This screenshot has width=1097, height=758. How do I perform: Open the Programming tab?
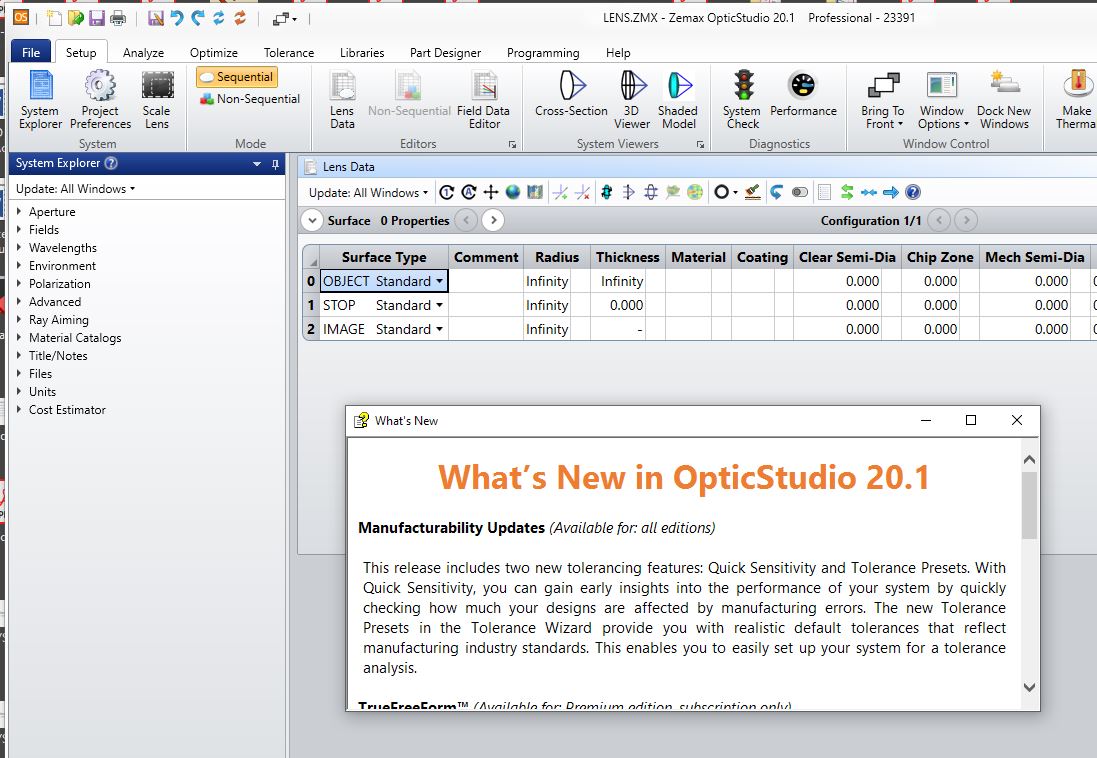543,52
